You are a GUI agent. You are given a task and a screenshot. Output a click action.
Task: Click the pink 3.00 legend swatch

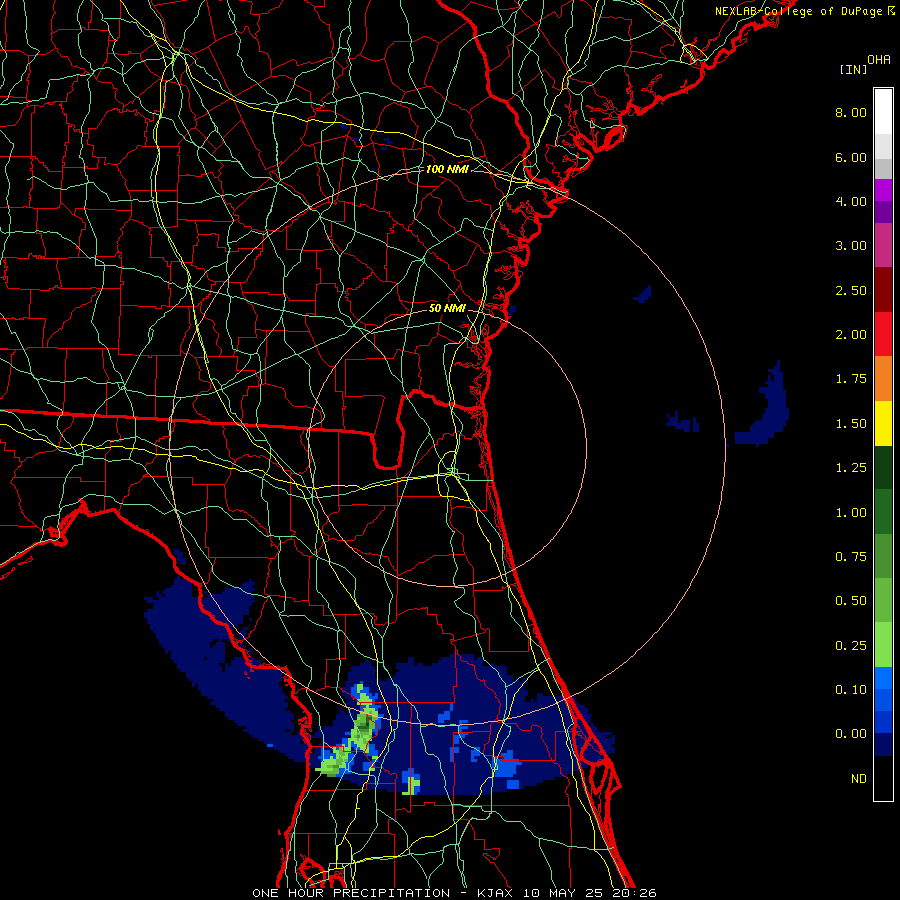(883, 245)
